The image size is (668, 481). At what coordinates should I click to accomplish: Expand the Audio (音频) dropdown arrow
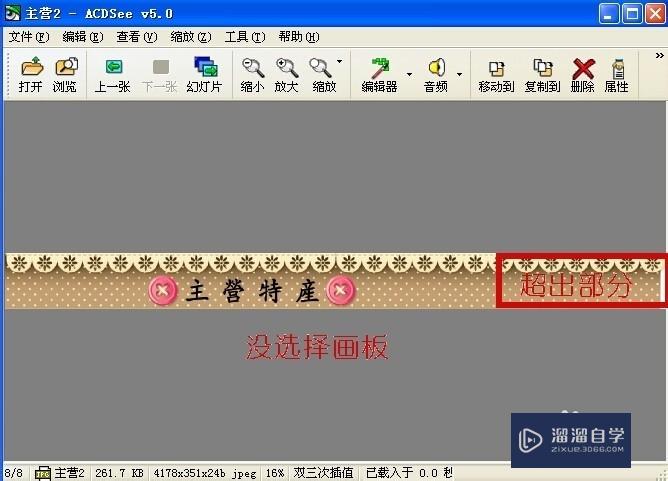[x=460, y=75]
